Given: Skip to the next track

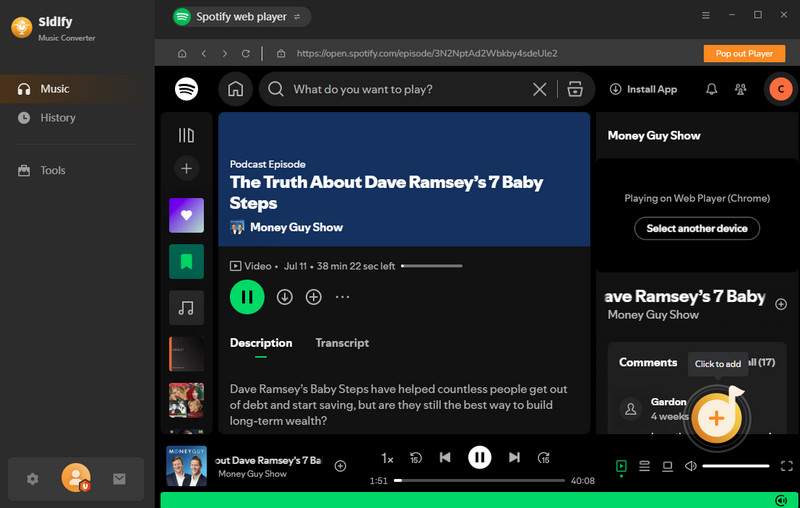Looking at the screenshot, I should tap(514, 458).
